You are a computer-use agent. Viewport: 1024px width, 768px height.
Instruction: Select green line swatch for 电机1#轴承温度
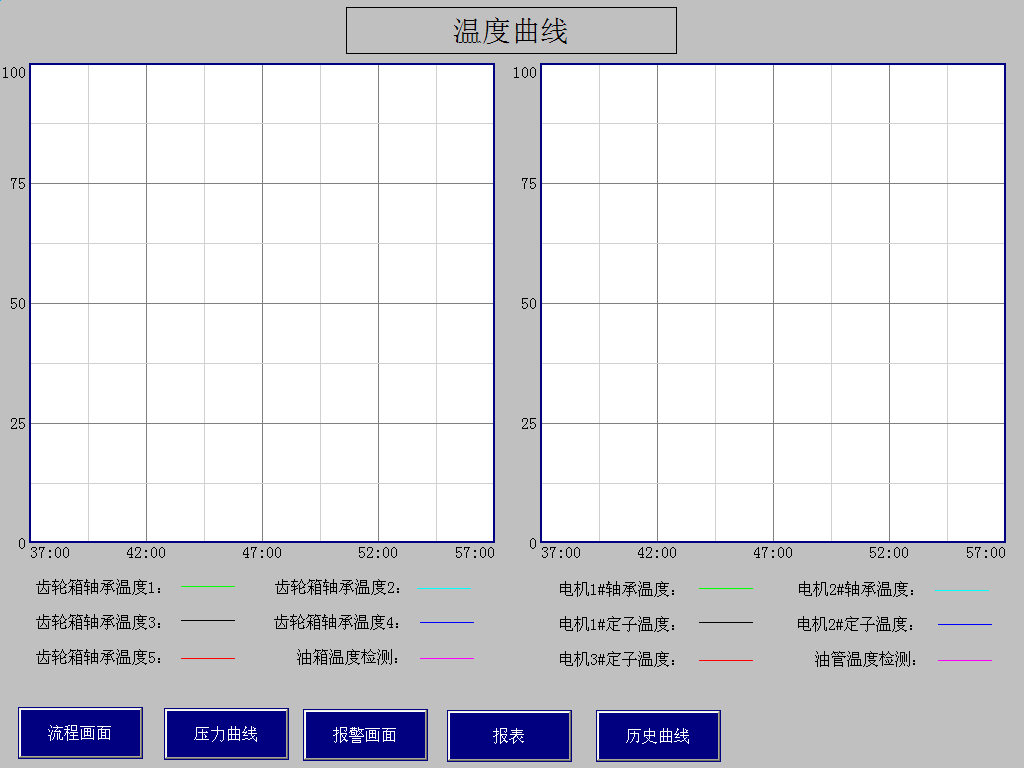(726, 588)
